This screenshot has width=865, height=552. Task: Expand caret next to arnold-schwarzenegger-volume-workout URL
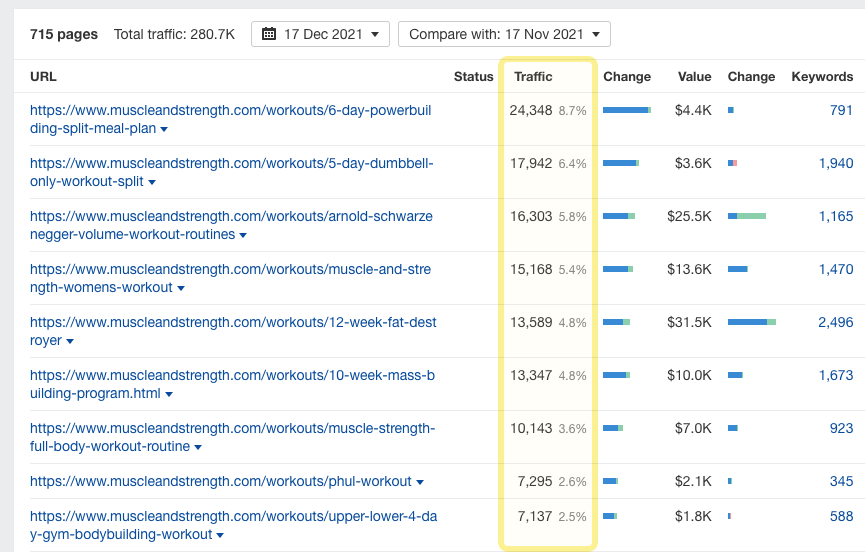[x=243, y=236]
